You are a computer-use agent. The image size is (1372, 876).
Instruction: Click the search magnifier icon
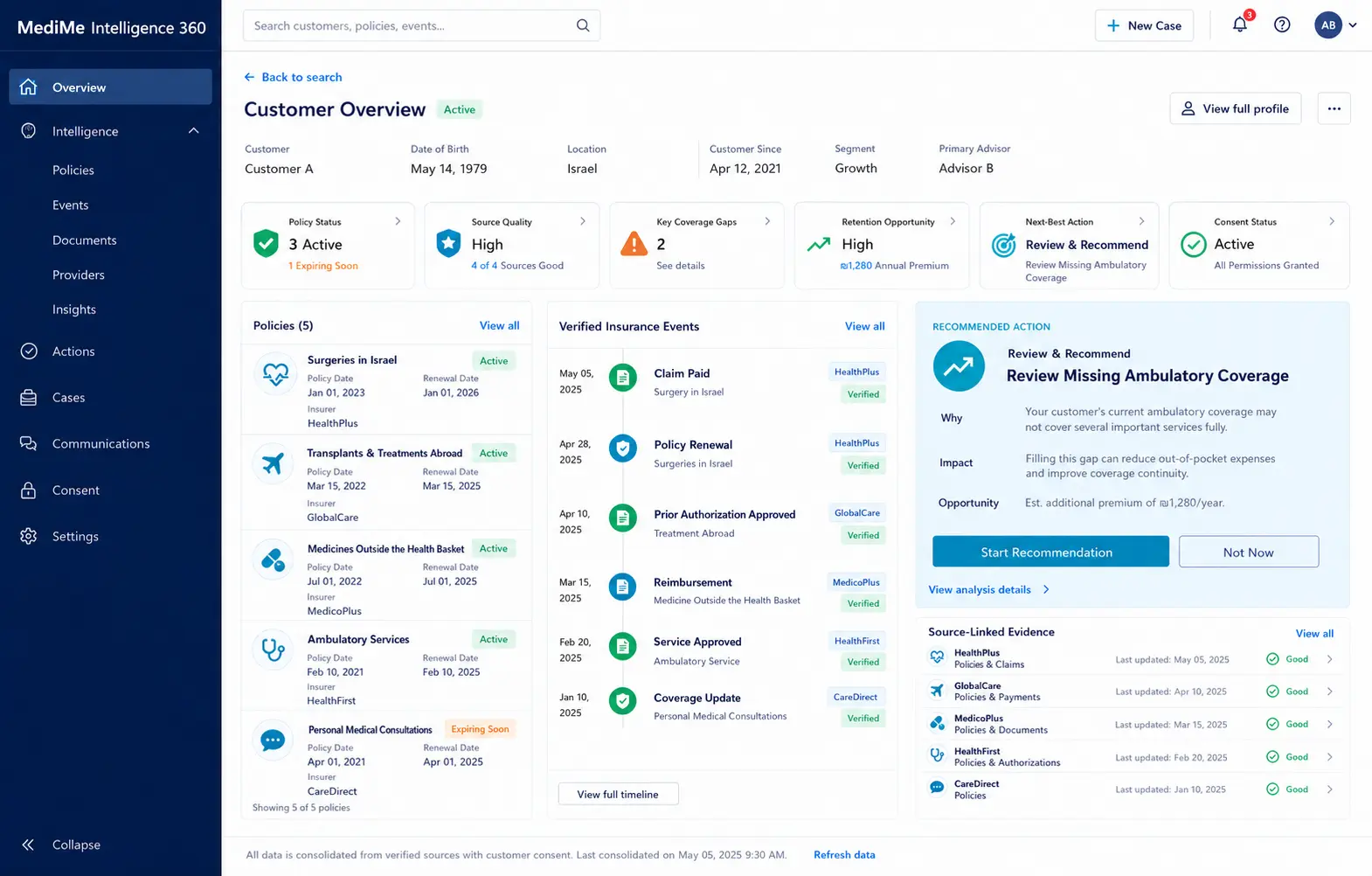pyautogui.click(x=583, y=25)
